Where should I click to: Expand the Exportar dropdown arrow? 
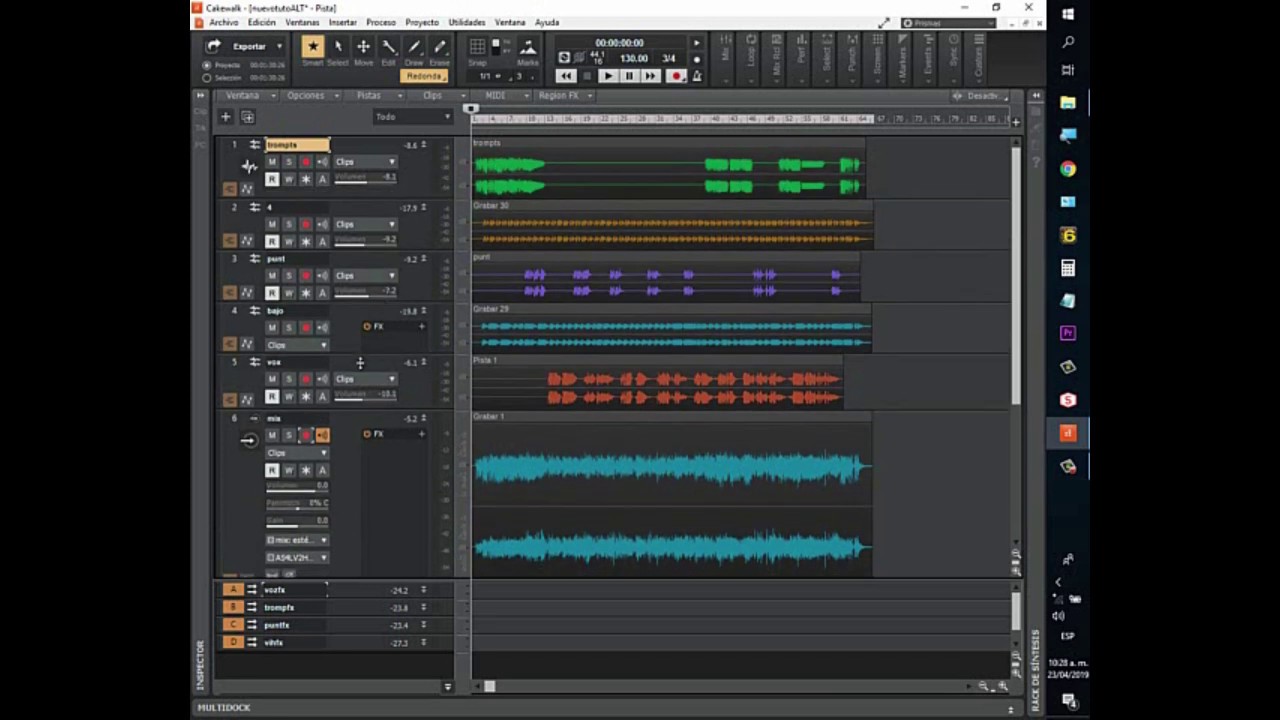279,46
